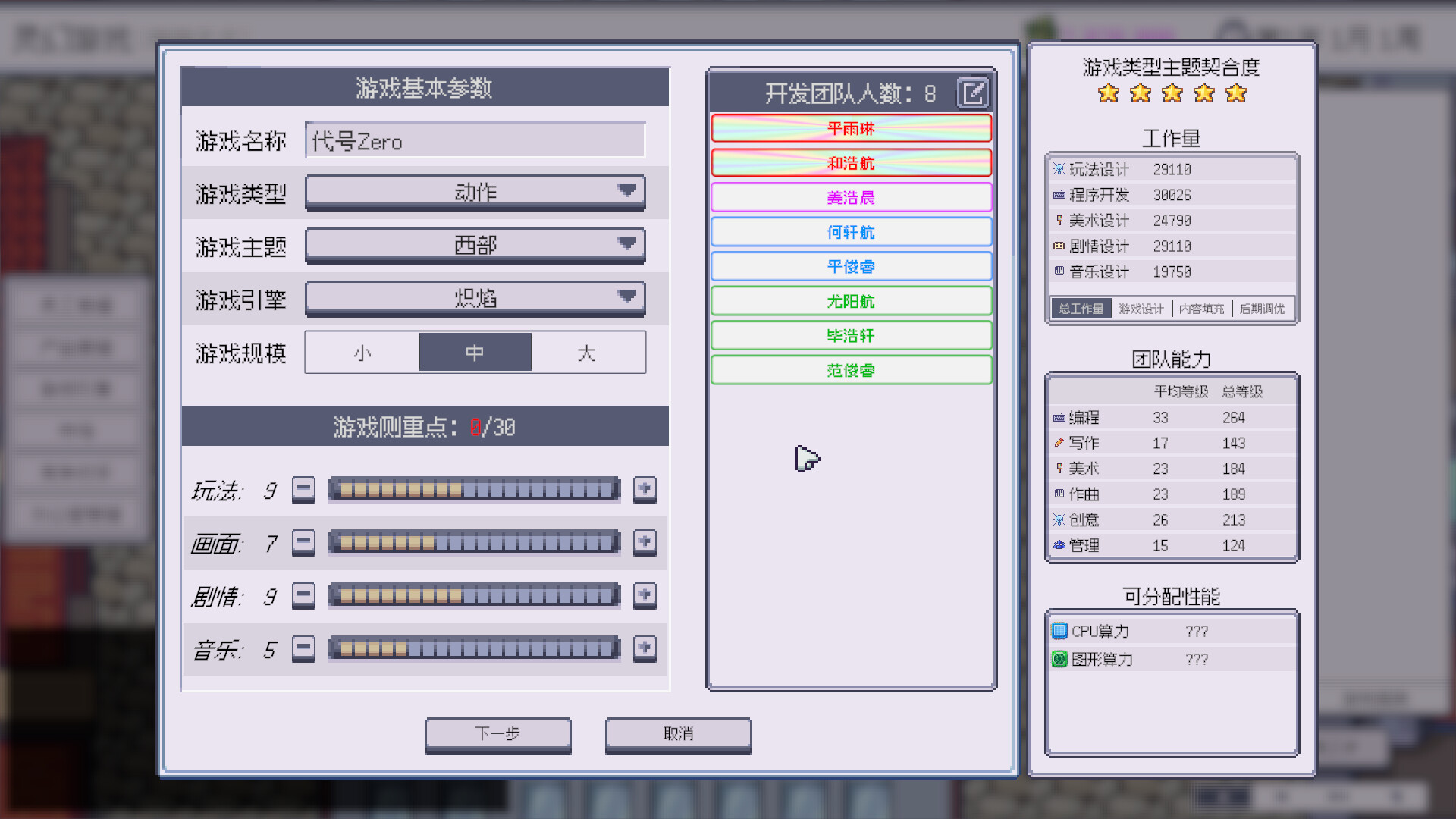Switch to the 后期调优 workload tab

click(x=1263, y=309)
